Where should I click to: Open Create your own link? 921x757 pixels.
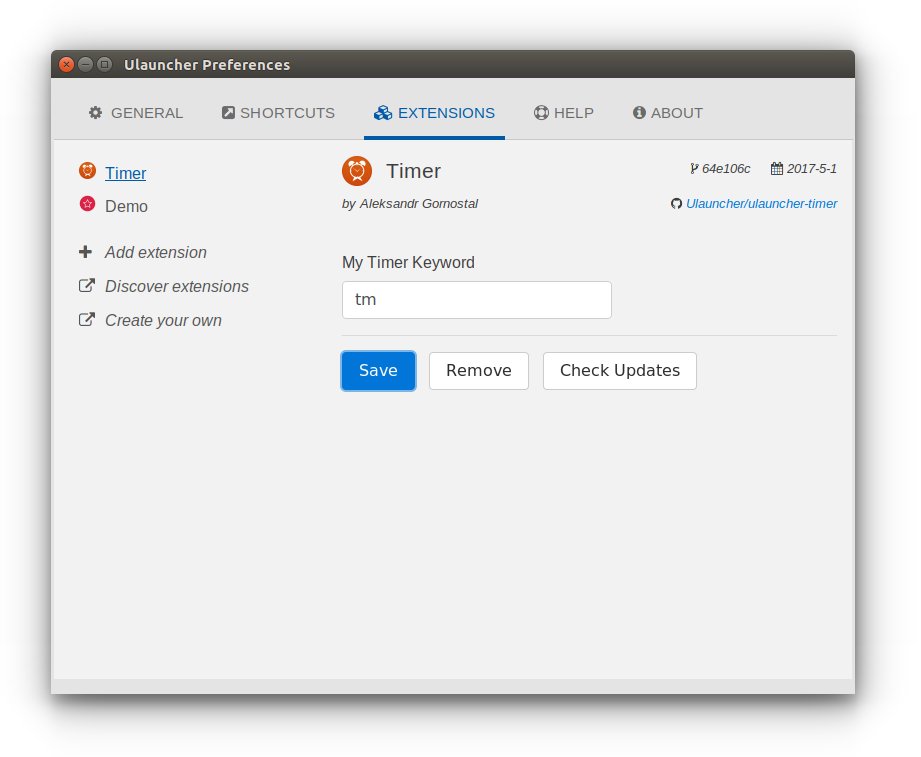[163, 321]
